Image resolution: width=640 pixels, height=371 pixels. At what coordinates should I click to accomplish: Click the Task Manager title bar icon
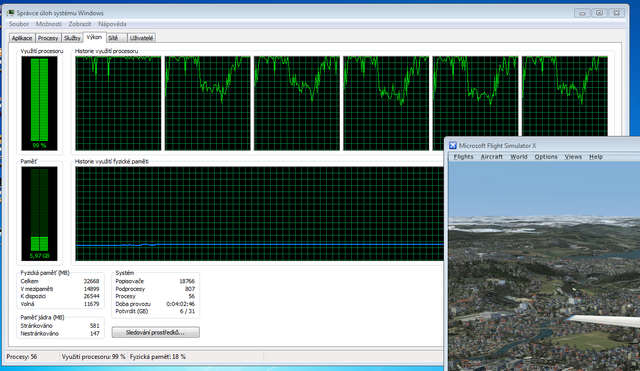11,13
